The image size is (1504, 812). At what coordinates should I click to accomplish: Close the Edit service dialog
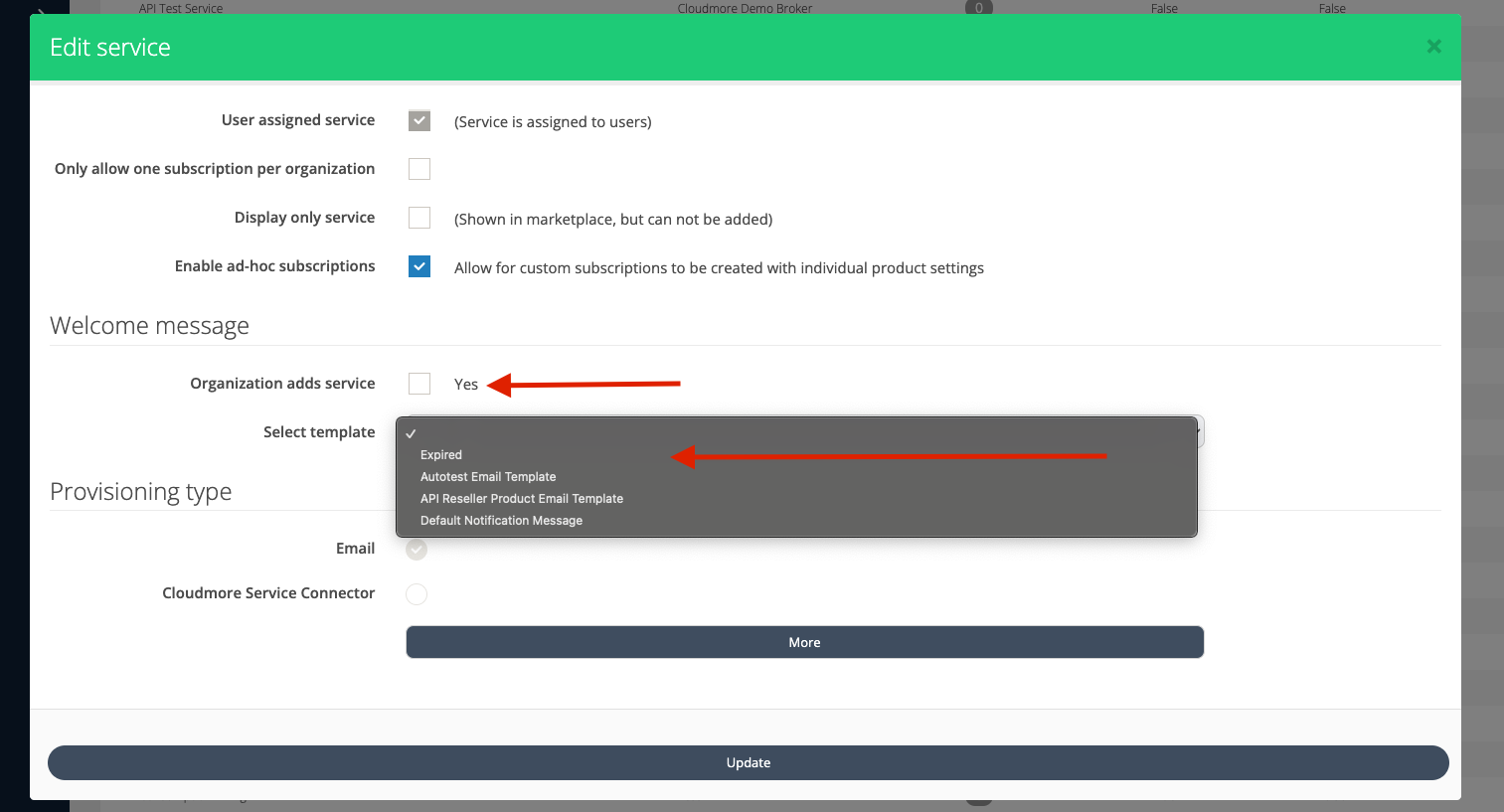click(x=1433, y=47)
